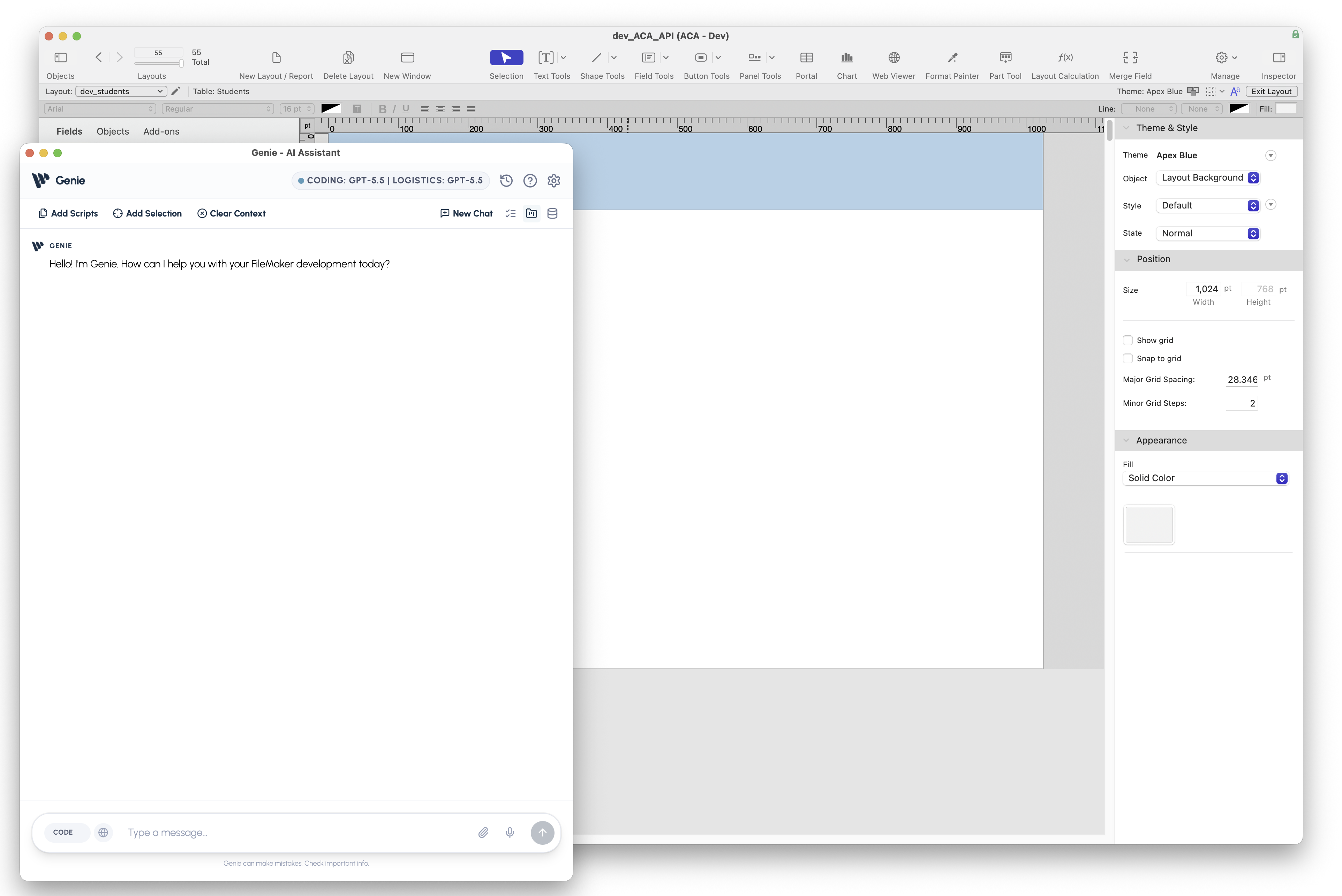Viewport: 1342px width, 896px height.
Task: Edit layout with pencil icon
Action: coord(175,91)
